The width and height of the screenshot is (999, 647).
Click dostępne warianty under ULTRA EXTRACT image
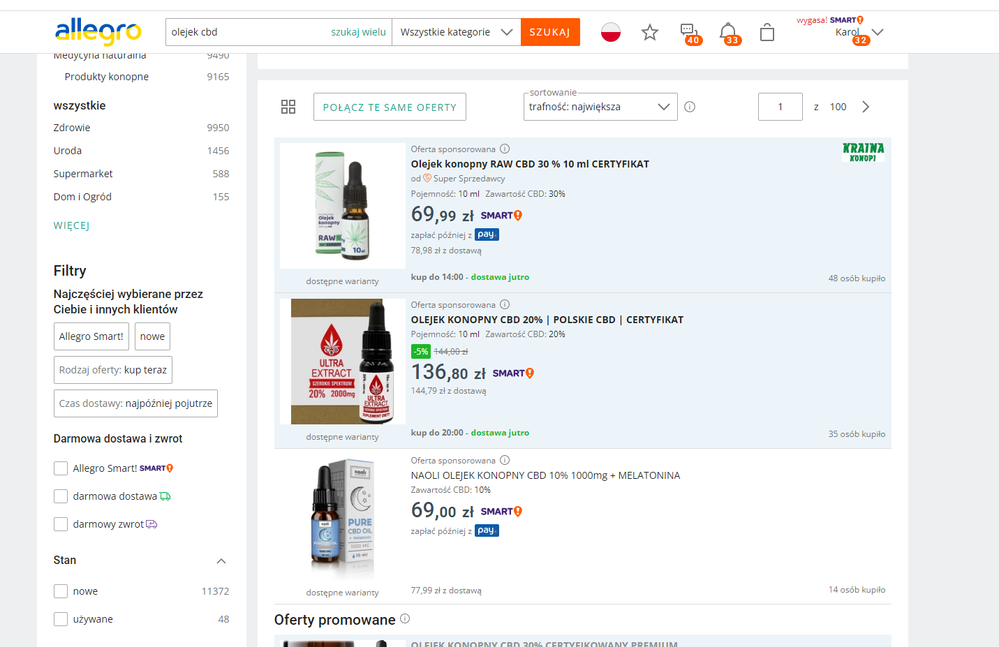coord(342,437)
